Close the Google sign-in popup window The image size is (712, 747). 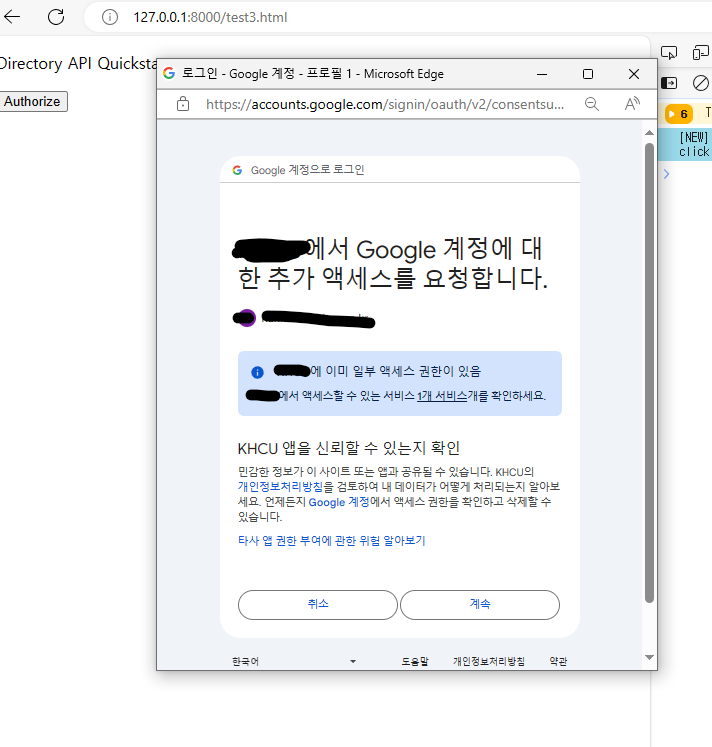coord(634,74)
